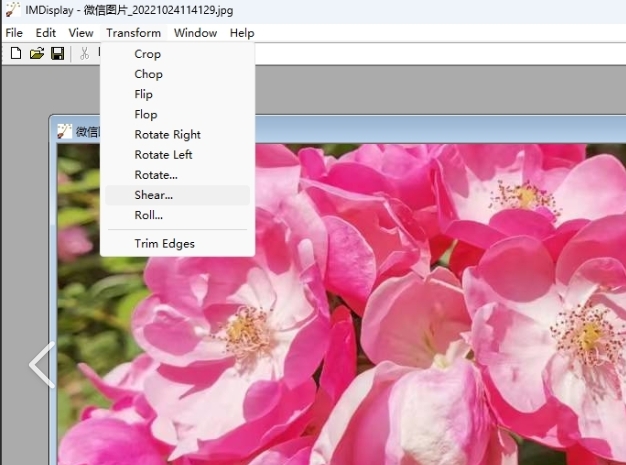Click the previous image left arrow

(42, 364)
